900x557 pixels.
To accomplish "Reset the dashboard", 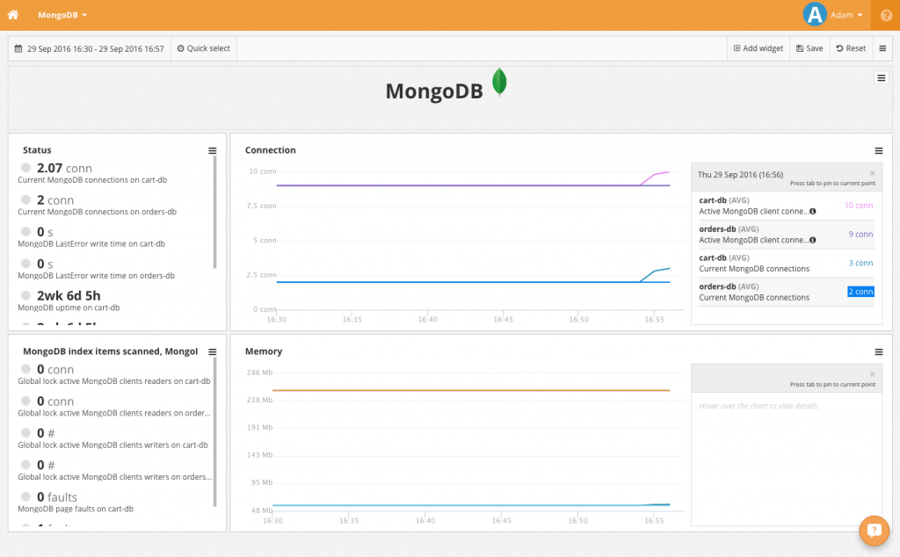I will pos(851,49).
